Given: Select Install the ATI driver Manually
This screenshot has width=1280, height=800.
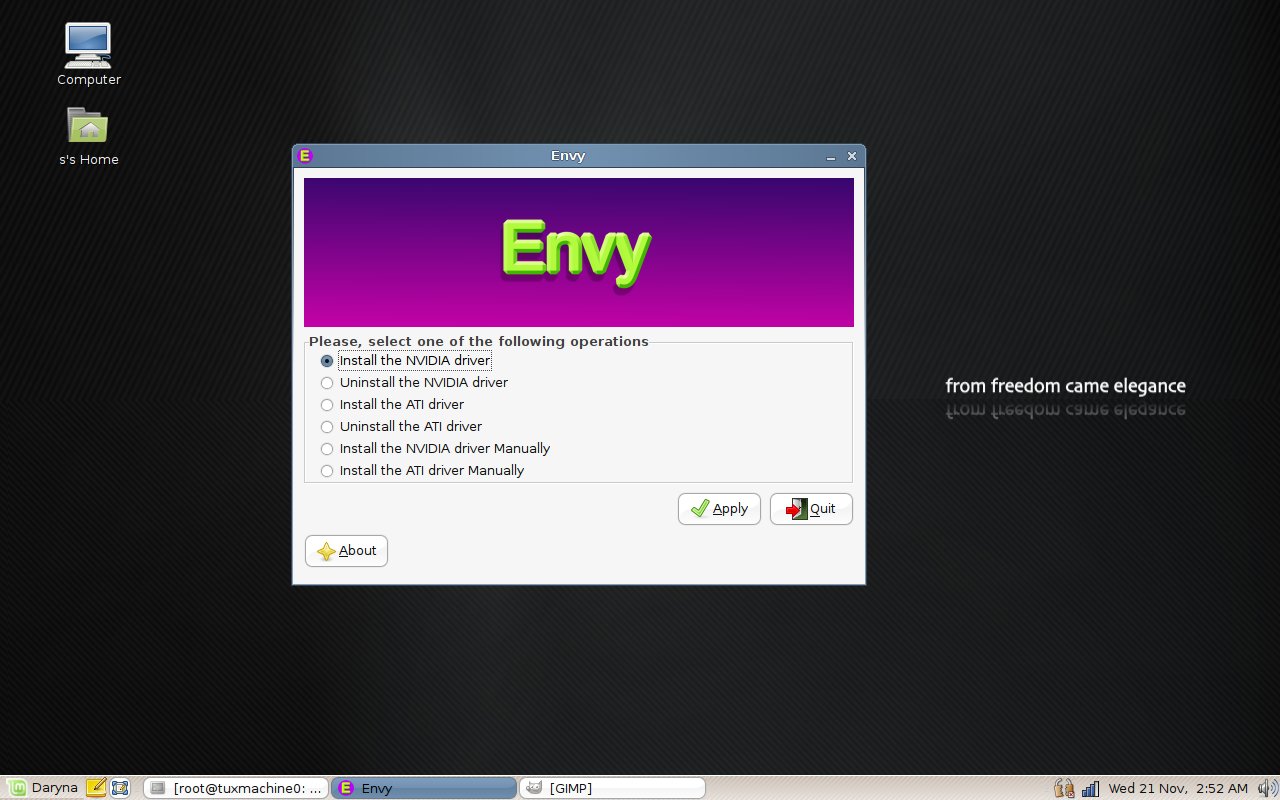Looking at the screenshot, I should (422, 471).
